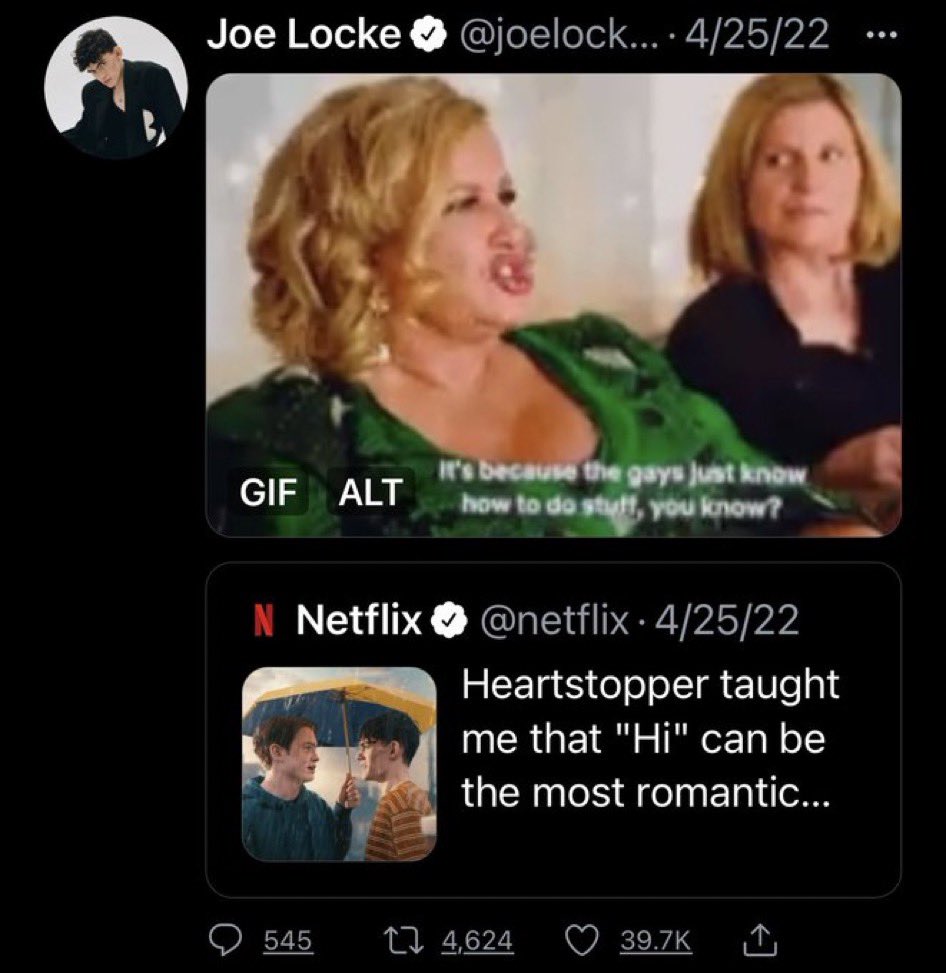Play the GIF of the woman in green
Viewport: 946px width, 973px height.
tap(553, 305)
